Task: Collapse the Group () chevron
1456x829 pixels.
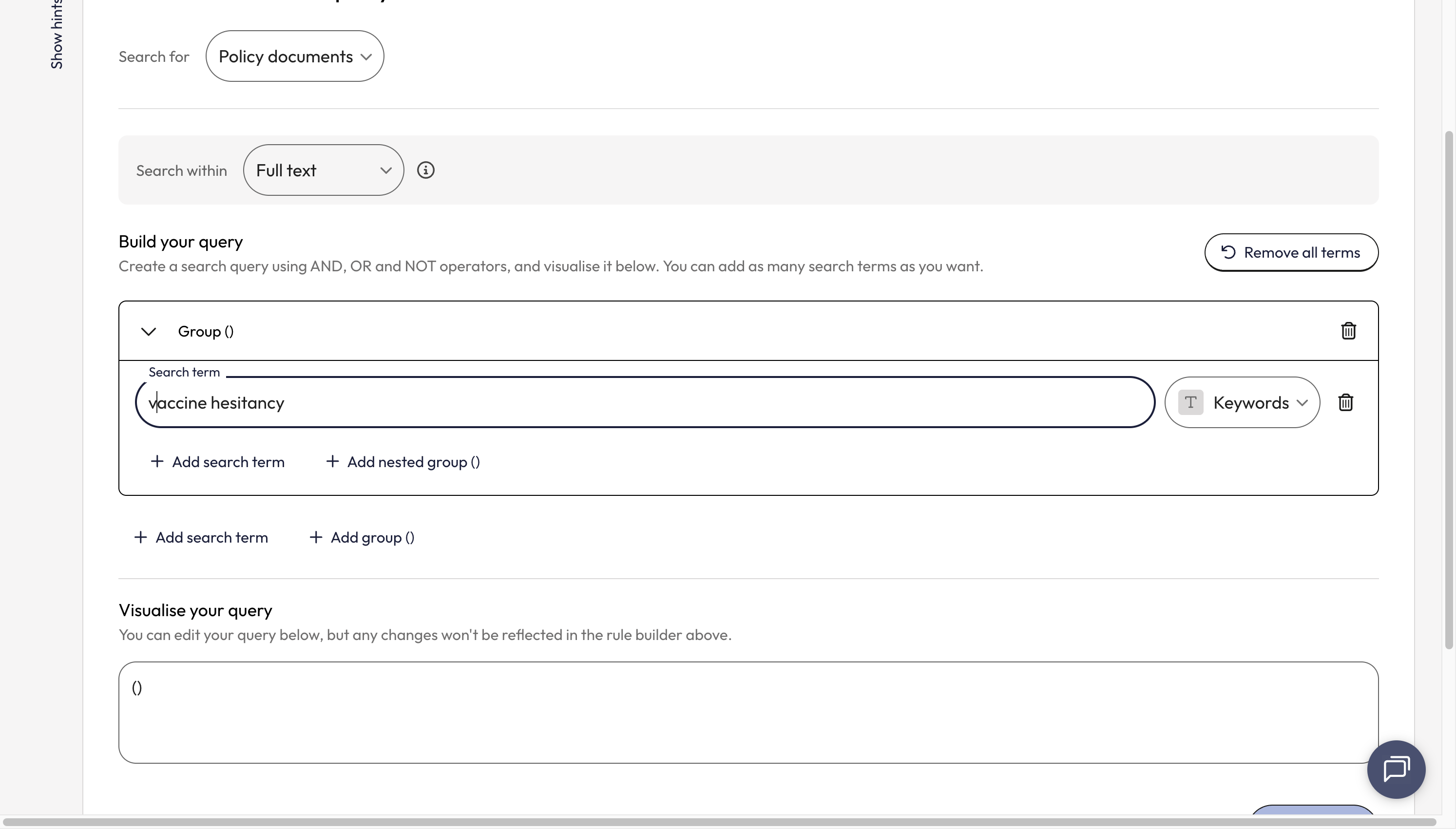Action: [149, 331]
